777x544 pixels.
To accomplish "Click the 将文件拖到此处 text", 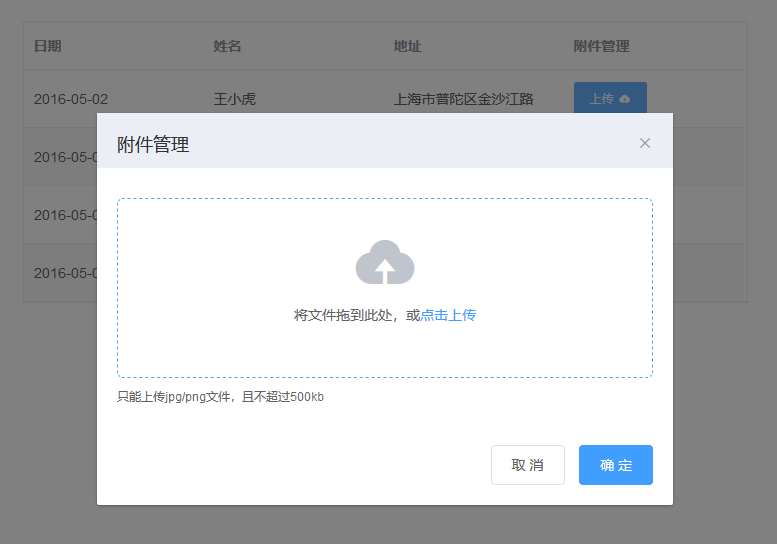I will pos(343,315).
